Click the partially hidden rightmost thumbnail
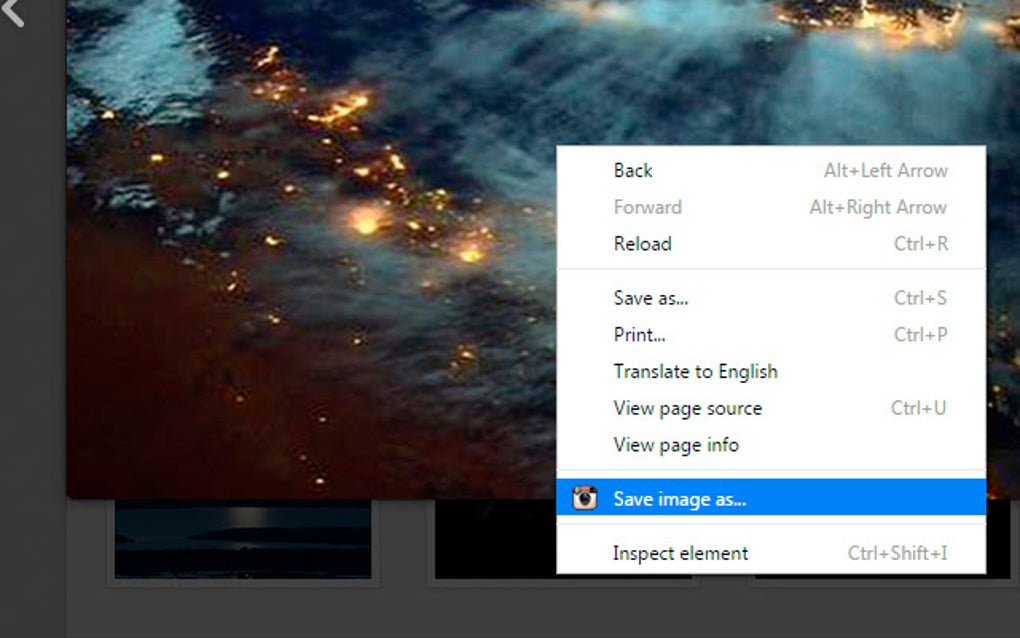The width and height of the screenshot is (1020, 638). pos(1000,538)
